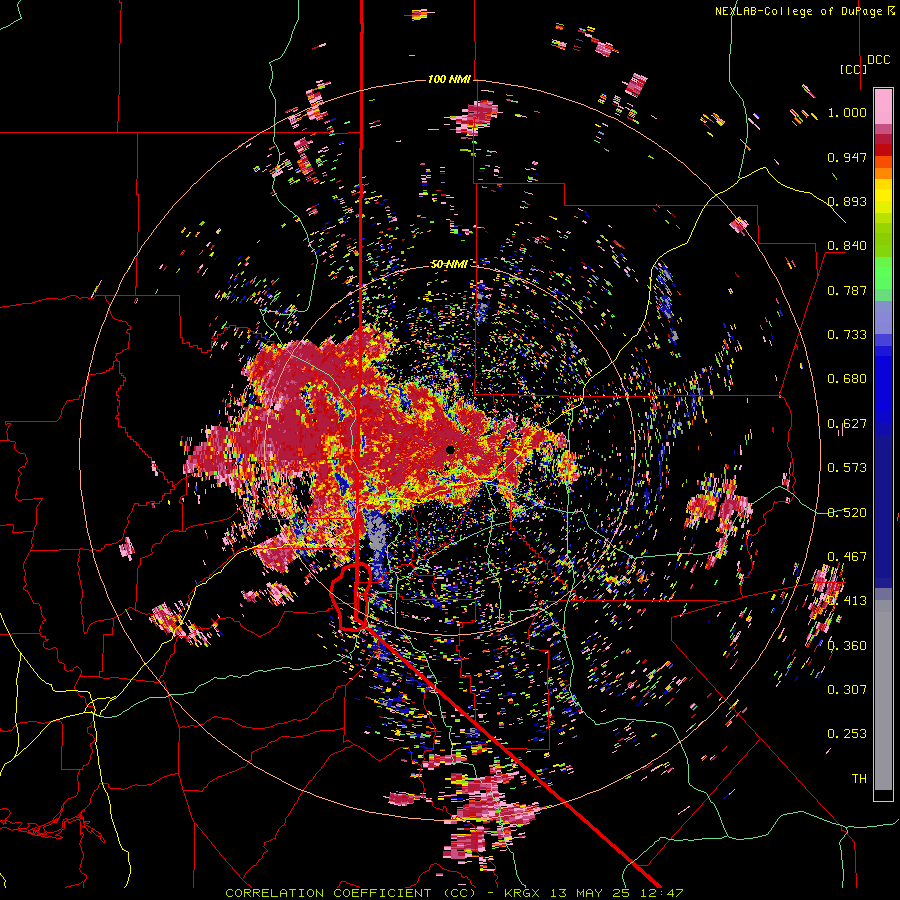This screenshot has height=900, width=900.
Task: Click the [CC] label near the legend
Action: [853, 69]
